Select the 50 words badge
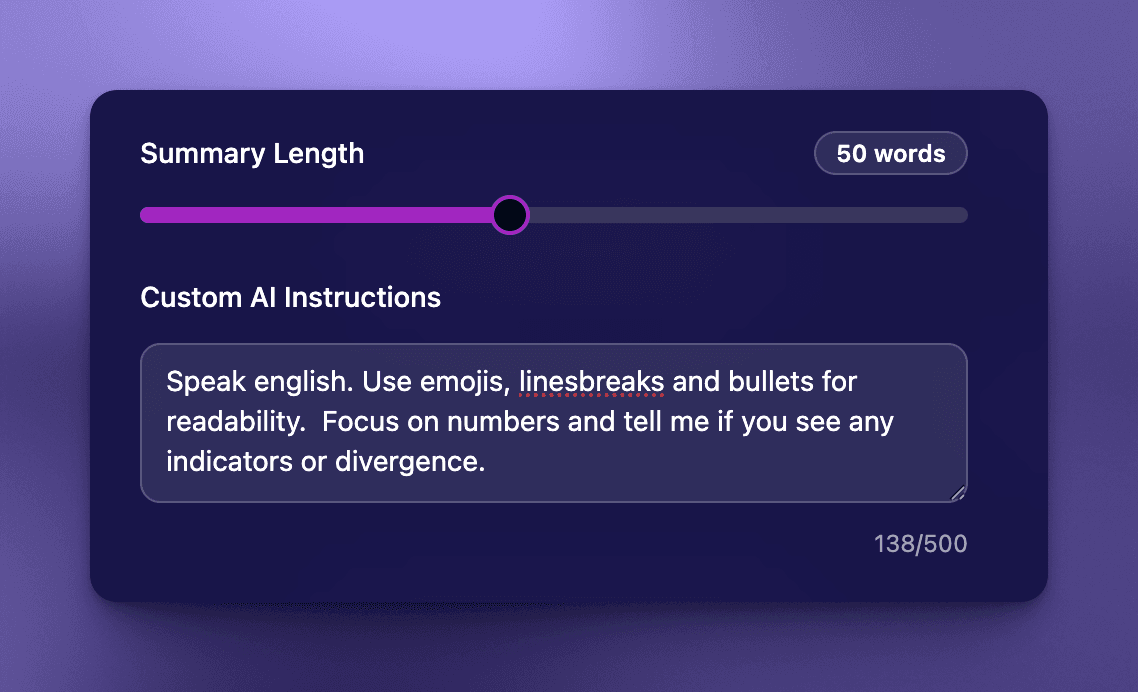Screen dimensions: 1138x692 click(890, 153)
